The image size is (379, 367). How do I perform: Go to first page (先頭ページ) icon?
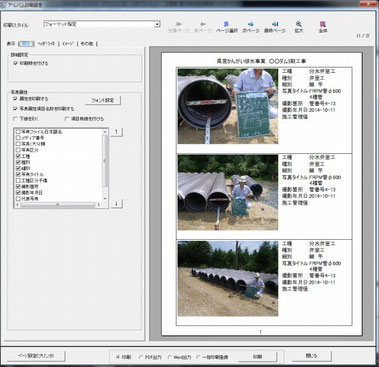(x=178, y=24)
